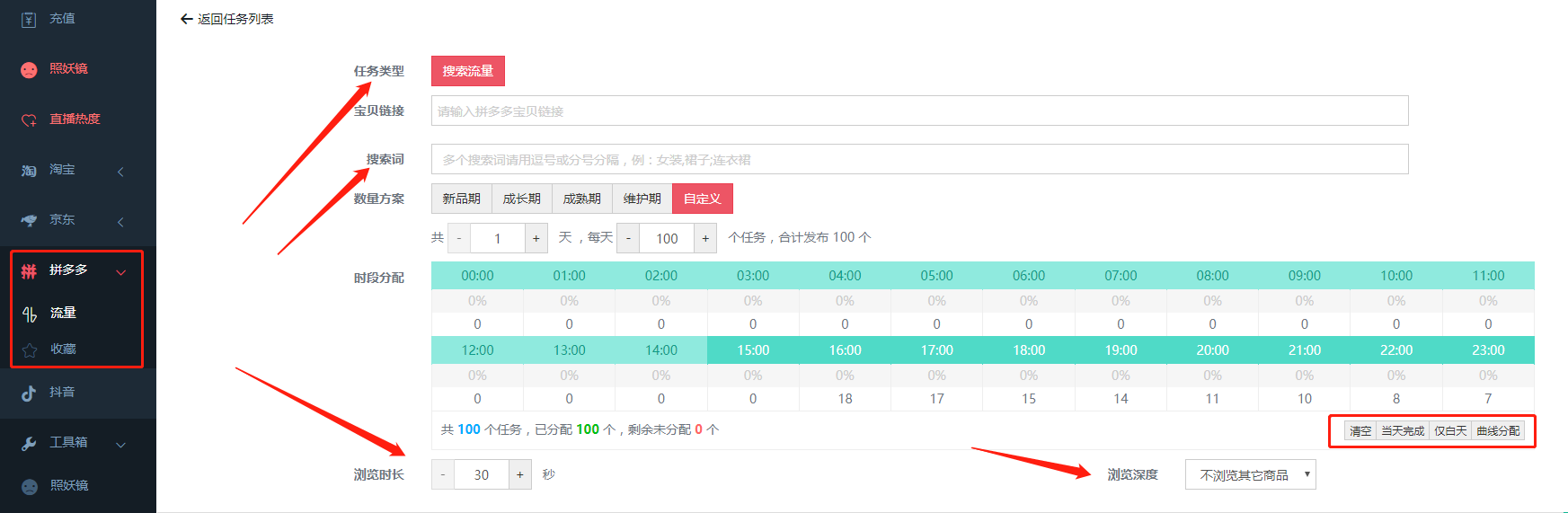Image resolution: width=1568 pixels, height=513 pixels.
Task: Open 直播热度 via its heart icon
Action: (x=29, y=119)
